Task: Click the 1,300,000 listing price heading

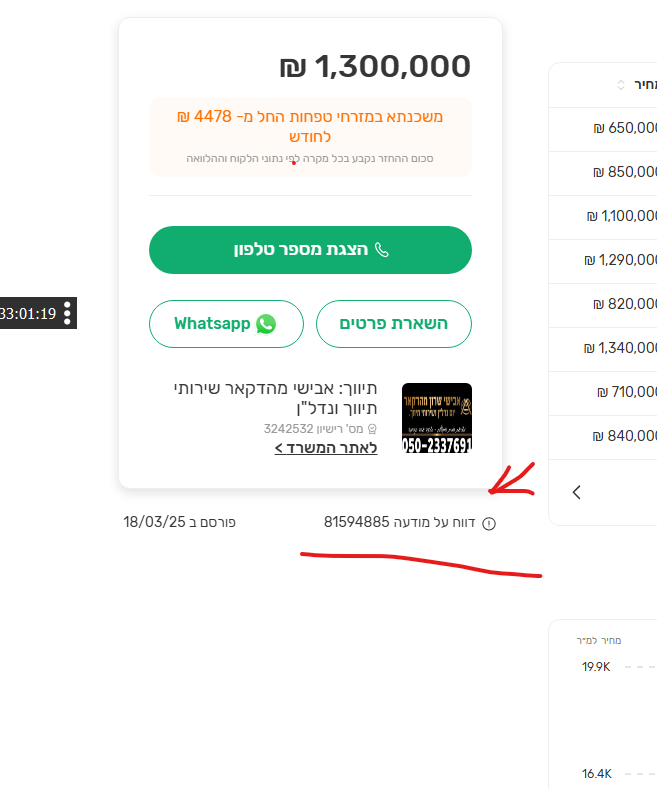Action: (x=375, y=67)
